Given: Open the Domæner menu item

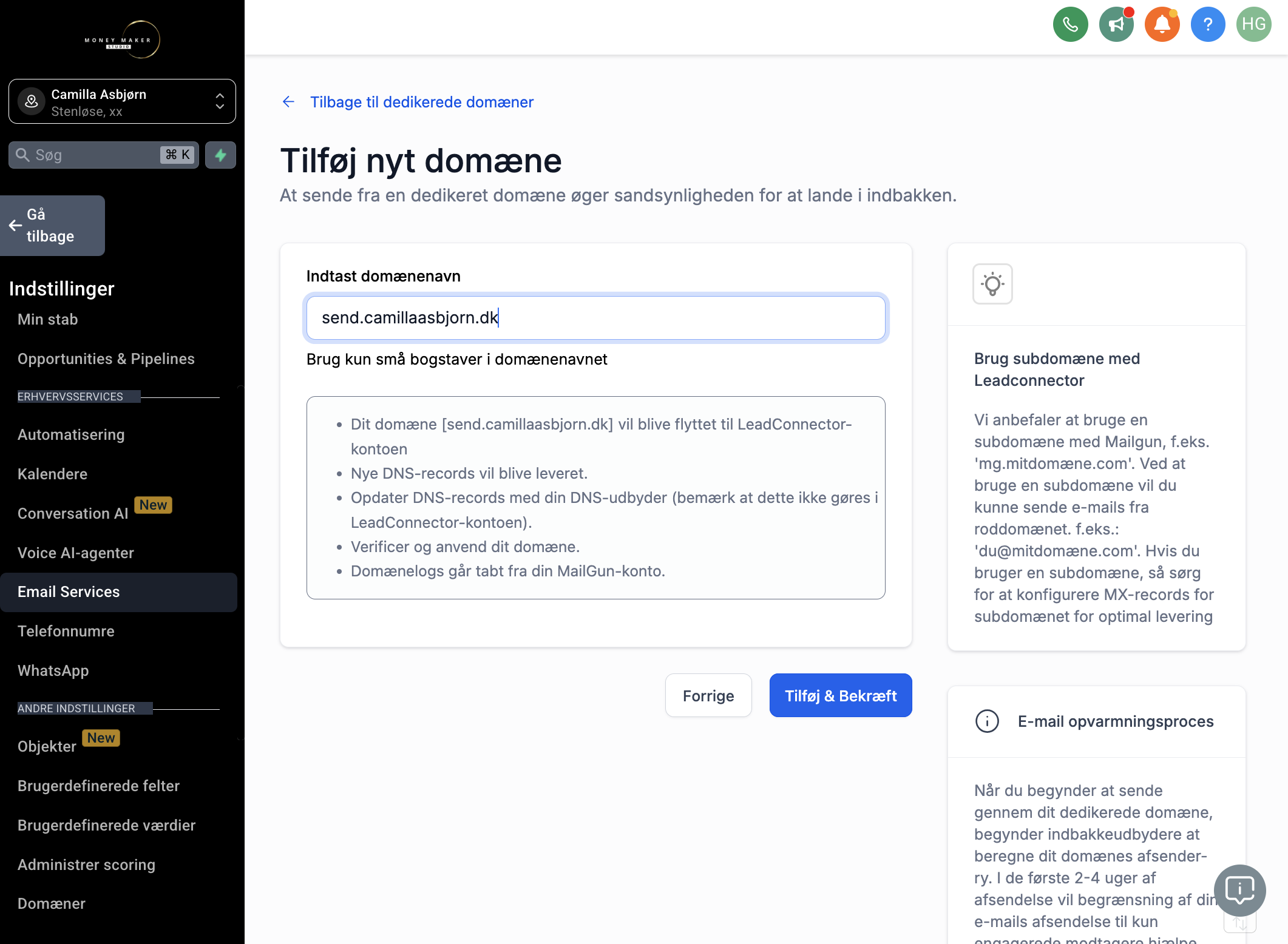Looking at the screenshot, I should point(52,903).
